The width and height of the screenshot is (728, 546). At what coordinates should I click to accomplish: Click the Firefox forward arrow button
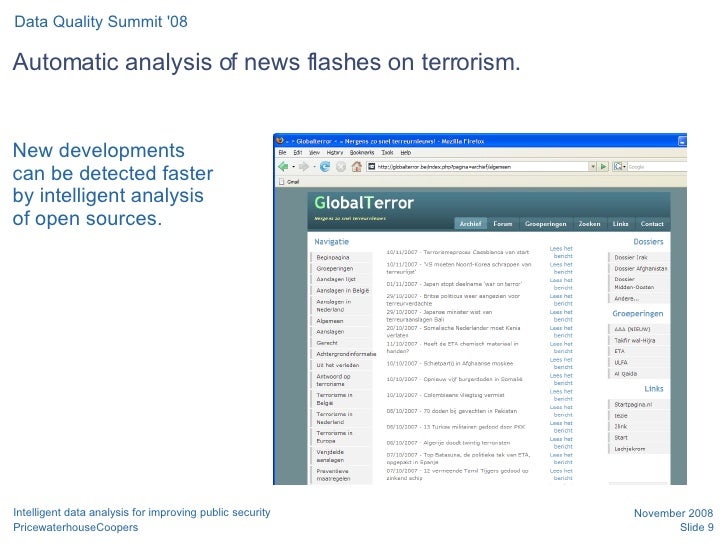[304, 167]
